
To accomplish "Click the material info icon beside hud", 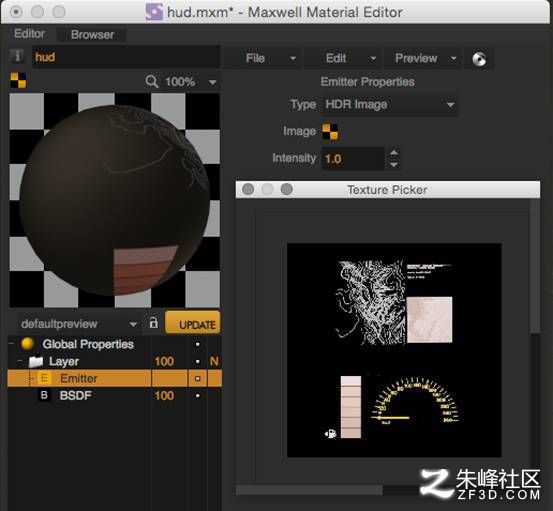I will pyautogui.click(x=17, y=56).
